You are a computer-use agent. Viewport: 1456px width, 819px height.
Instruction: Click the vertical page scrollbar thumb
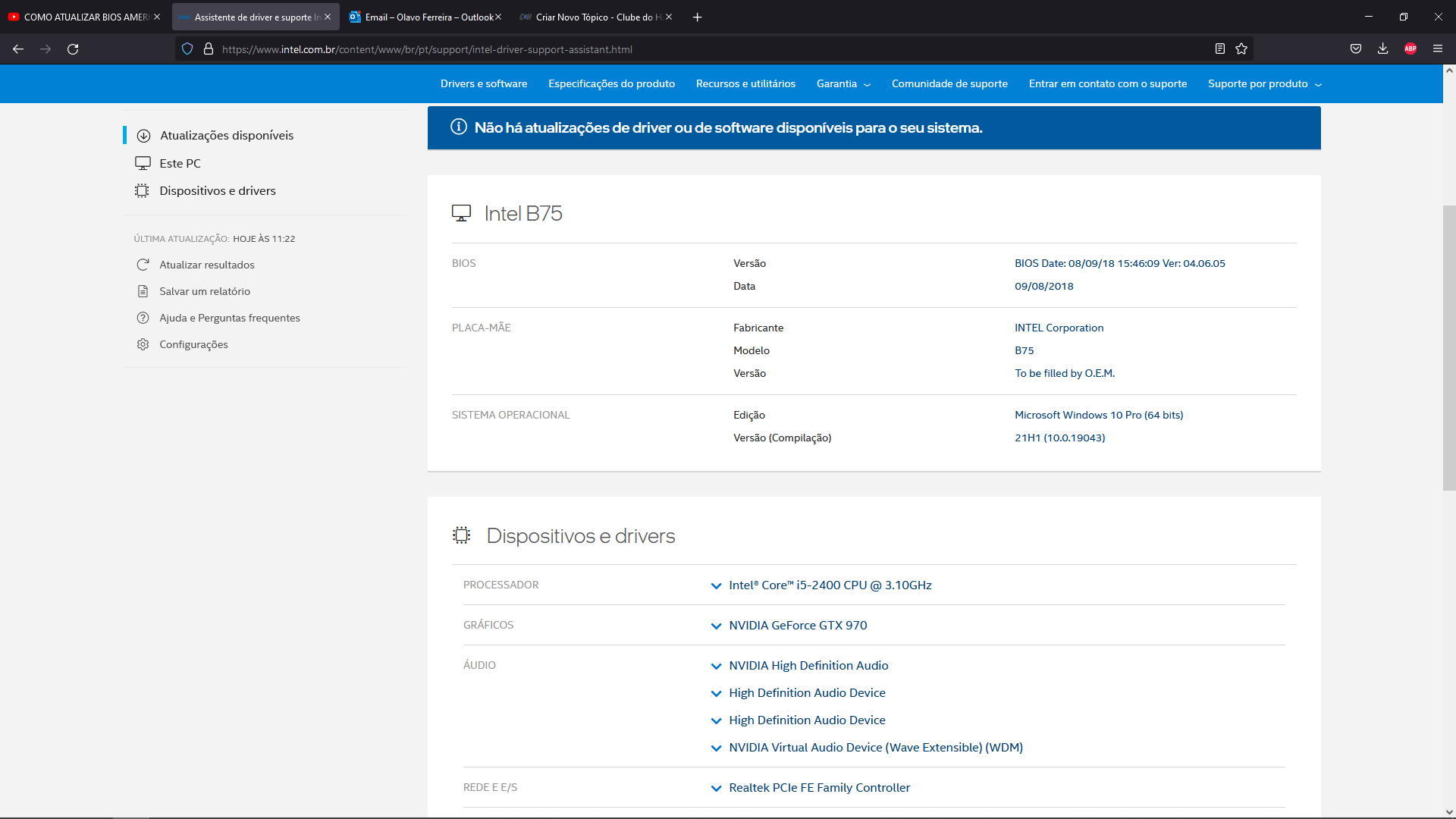tap(1449, 348)
